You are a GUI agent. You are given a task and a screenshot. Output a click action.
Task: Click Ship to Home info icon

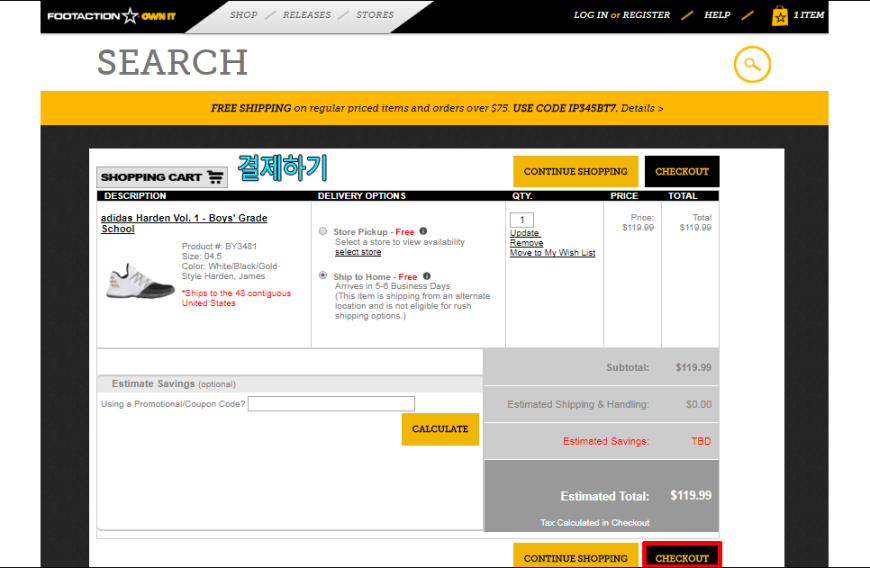[426, 276]
